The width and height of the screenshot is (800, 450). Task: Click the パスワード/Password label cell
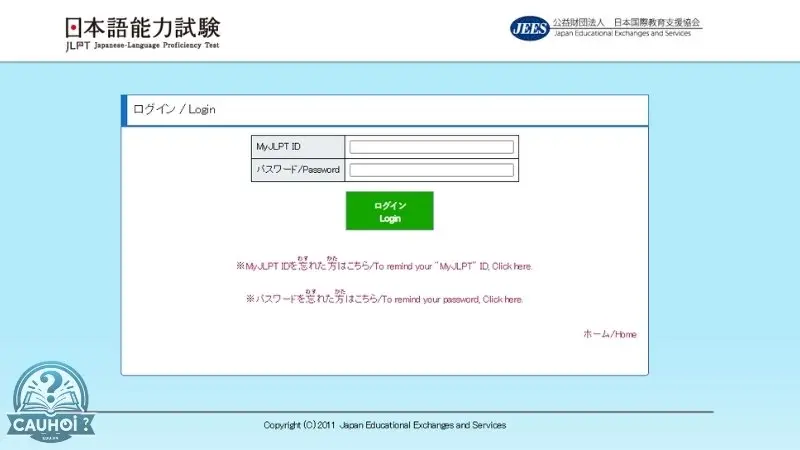coord(298,170)
